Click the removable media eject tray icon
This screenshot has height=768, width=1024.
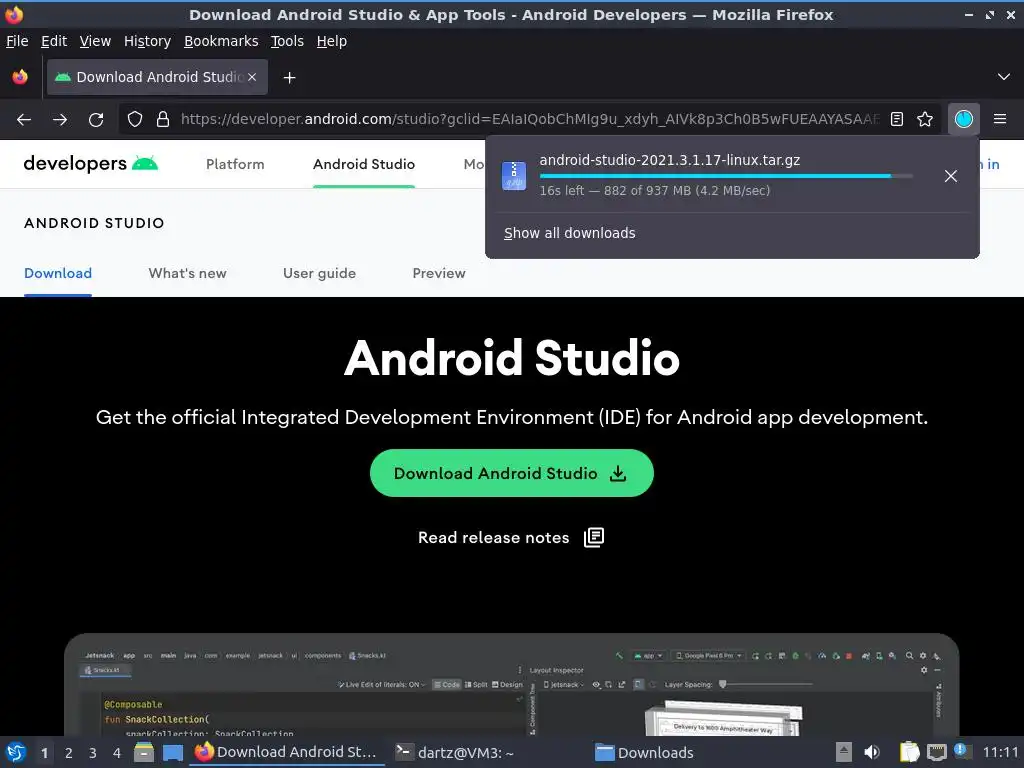844,752
